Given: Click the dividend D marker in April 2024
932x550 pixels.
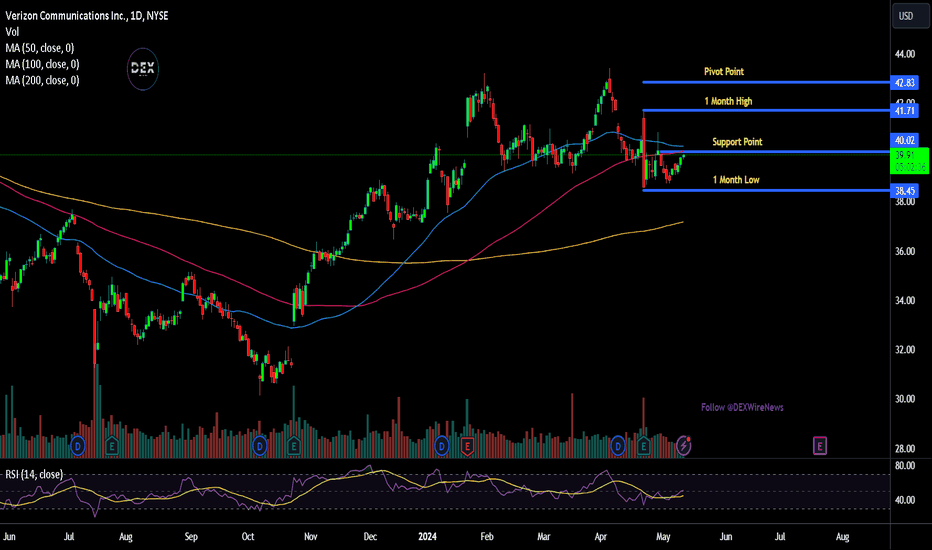Looking at the screenshot, I should pyautogui.click(x=618, y=445).
